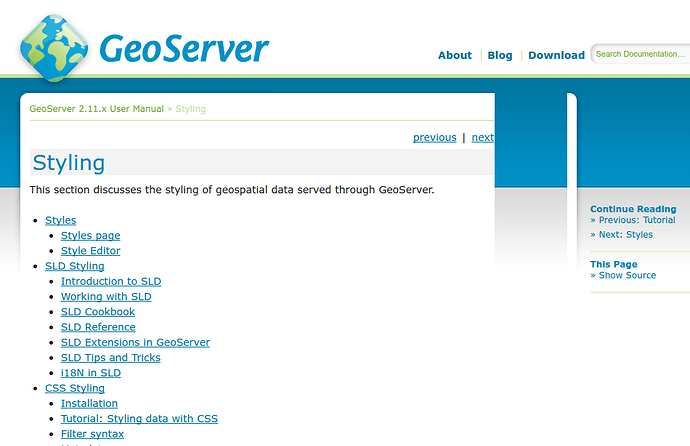The image size is (690, 446).
Task: Go to the previous page link
Action: (x=434, y=138)
